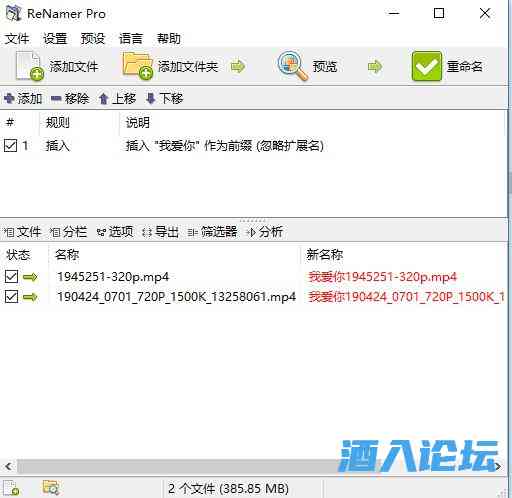Select the file name 1945251-320p.mp4

[113, 277]
